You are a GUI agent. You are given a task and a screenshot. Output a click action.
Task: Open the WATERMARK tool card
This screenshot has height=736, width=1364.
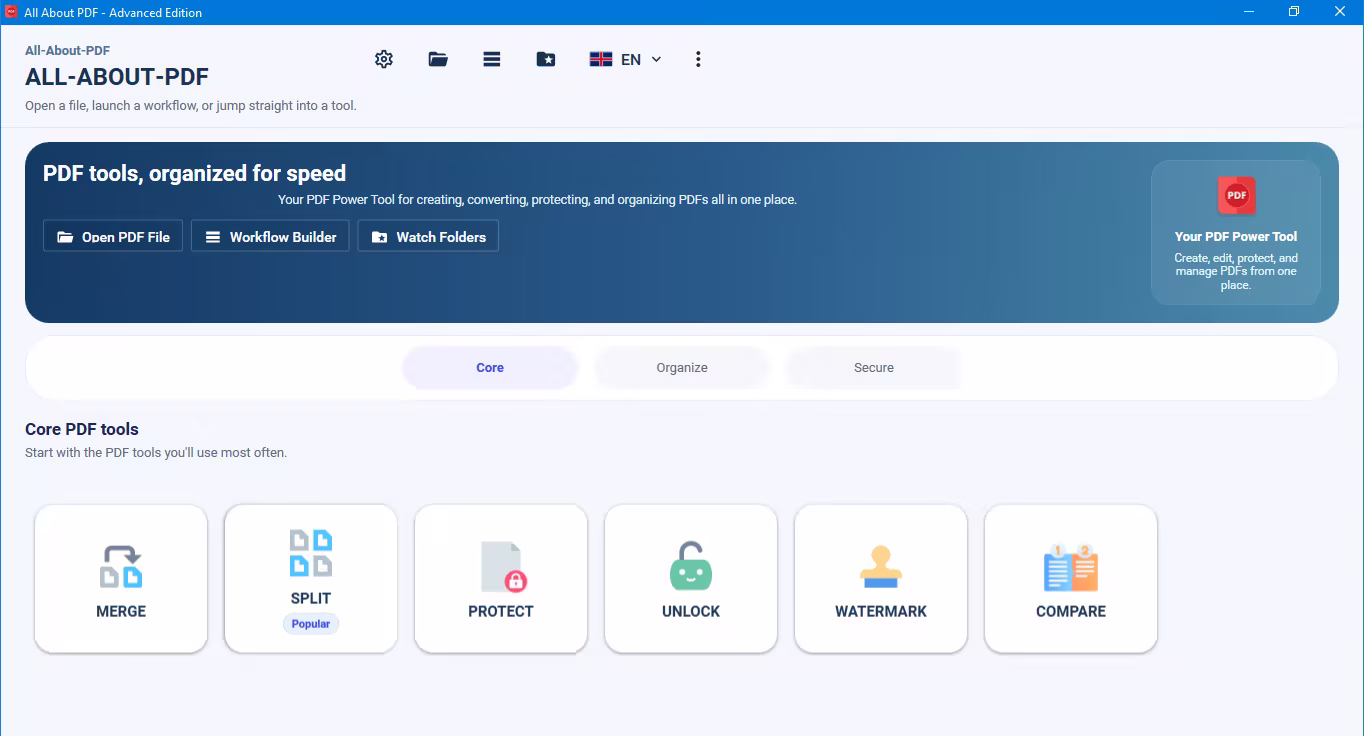[x=881, y=578]
